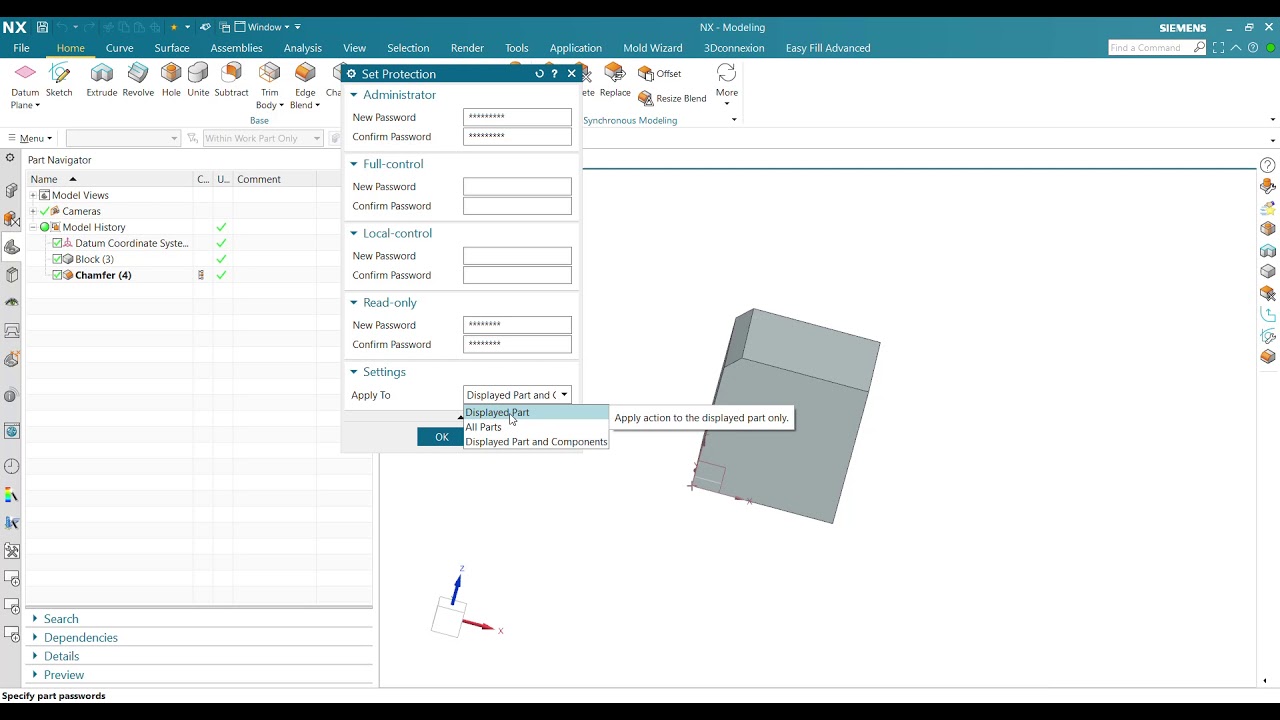The image size is (1280, 720).
Task: Click the Save icon in title bar
Action: coord(42,27)
